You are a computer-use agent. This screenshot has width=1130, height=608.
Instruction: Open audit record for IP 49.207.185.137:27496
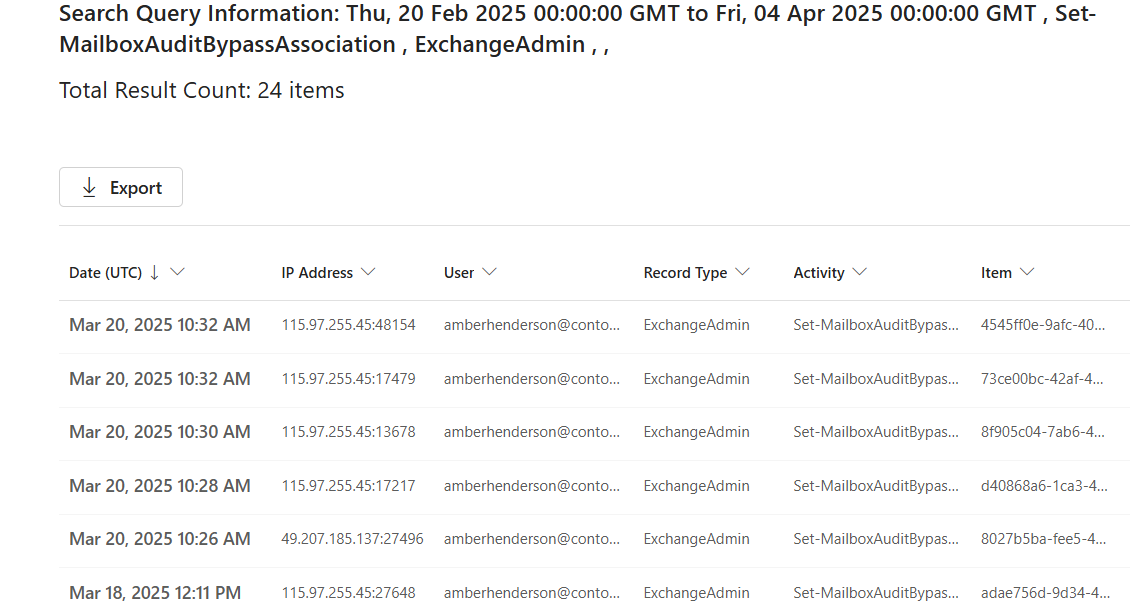coord(352,538)
